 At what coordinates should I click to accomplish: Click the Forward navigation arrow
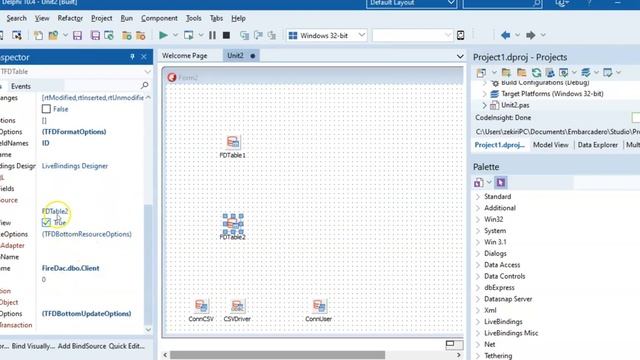(x=531, y=36)
